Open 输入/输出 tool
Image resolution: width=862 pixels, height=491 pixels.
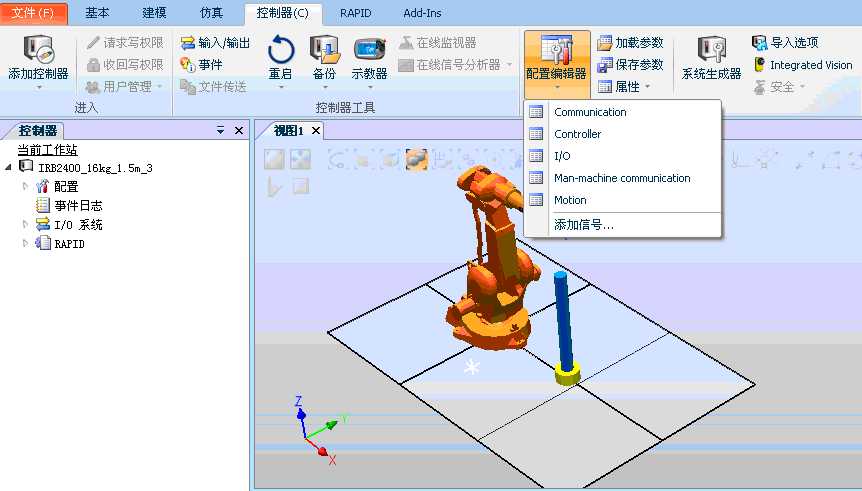(x=216, y=42)
